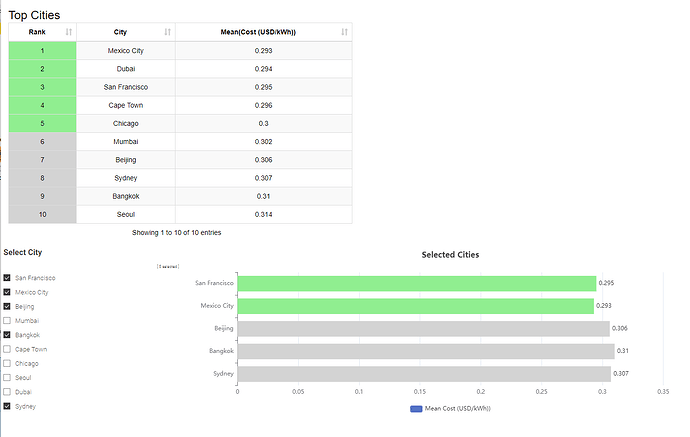Check the Chicago checkbox
Image resolution: width=690 pixels, height=437 pixels.
[7, 364]
